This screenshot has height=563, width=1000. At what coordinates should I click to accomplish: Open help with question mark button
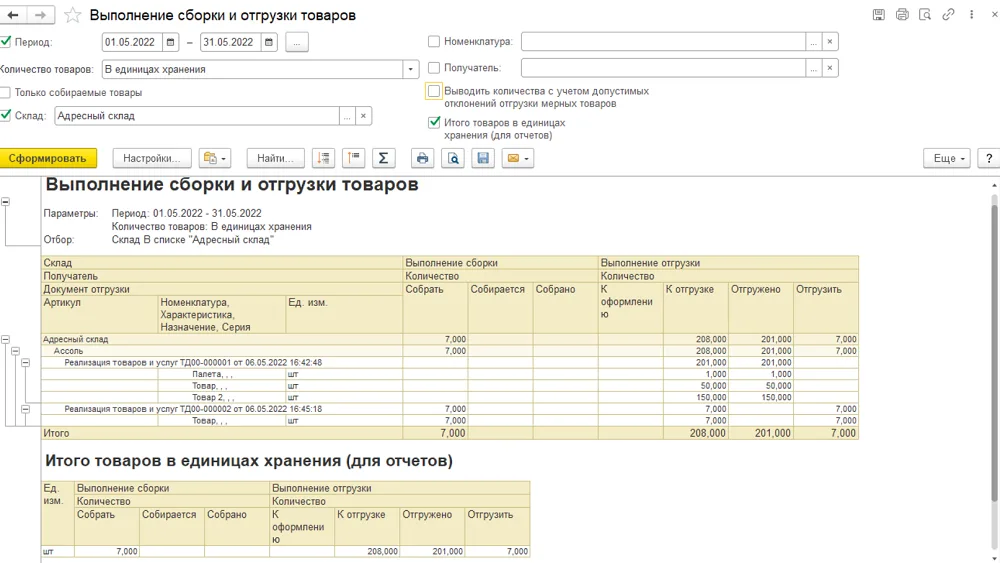tap(989, 158)
